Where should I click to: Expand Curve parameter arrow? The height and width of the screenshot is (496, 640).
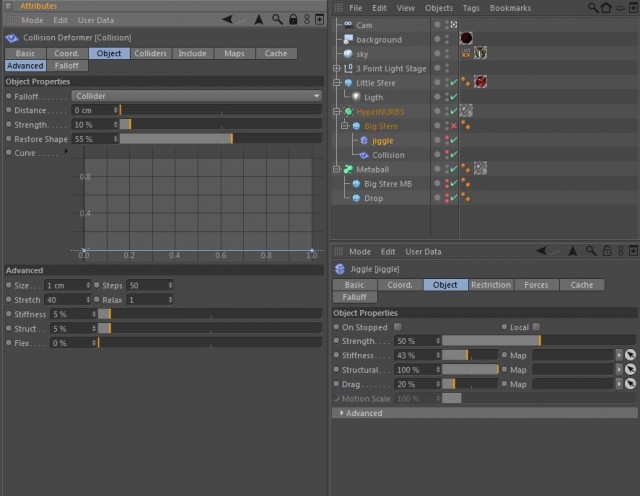point(66,151)
